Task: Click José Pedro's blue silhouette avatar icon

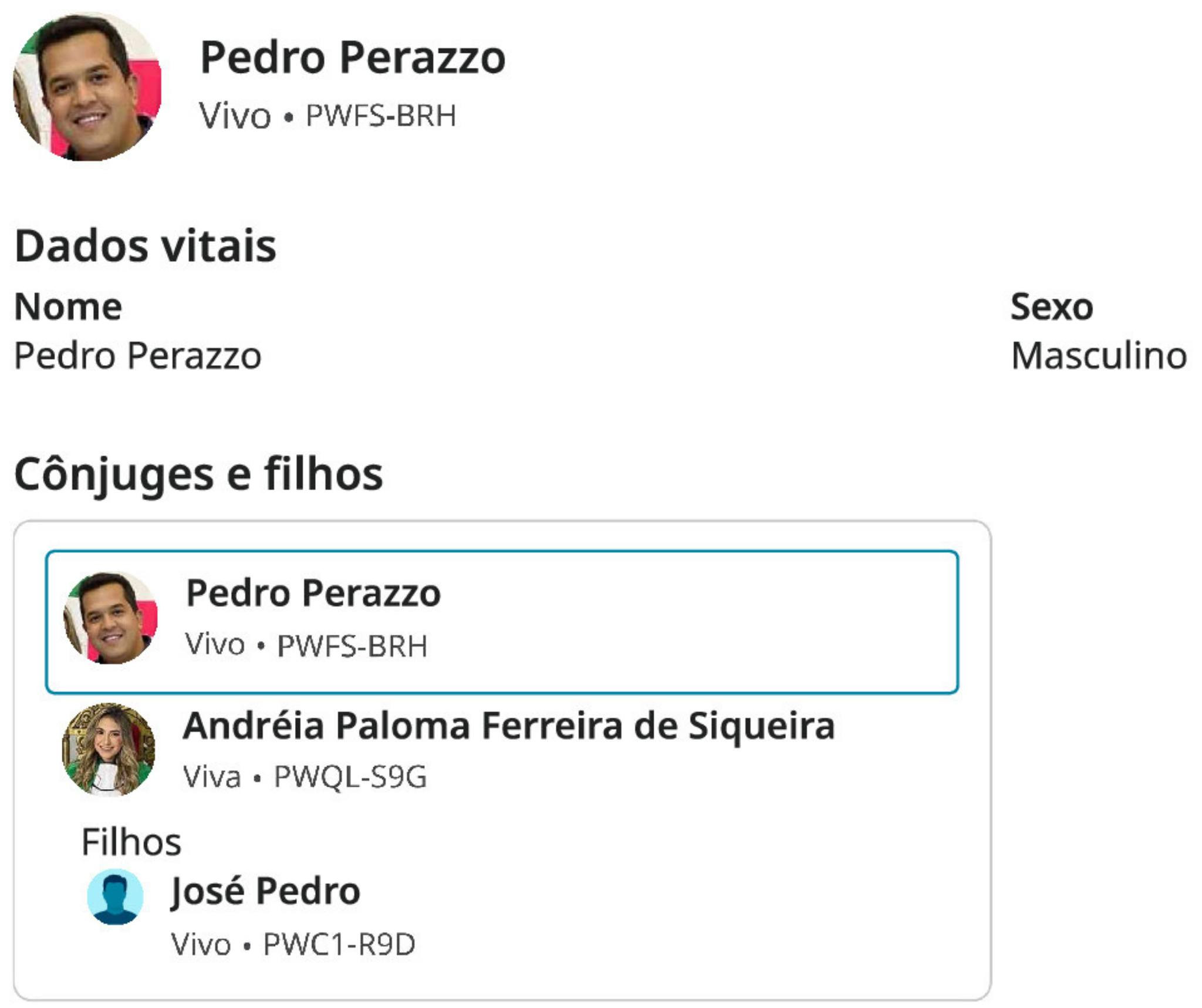Action: 115,896
